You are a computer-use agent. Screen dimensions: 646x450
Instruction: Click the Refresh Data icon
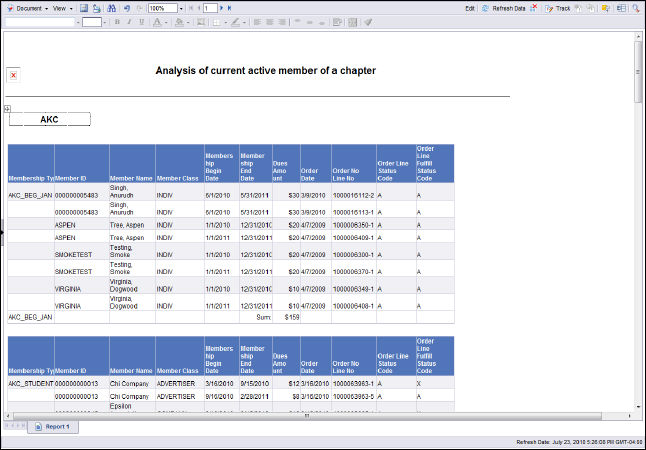tap(485, 7)
